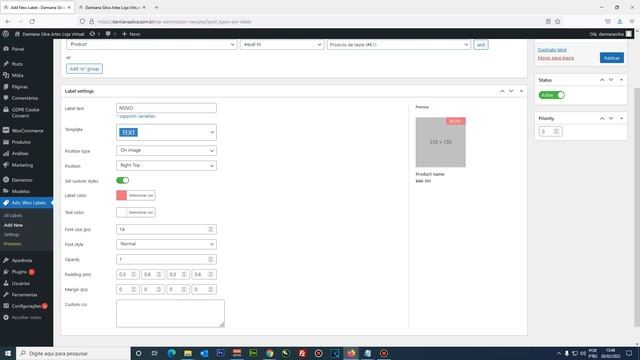Viewport: 640px width, 360px height.
Task: Open the Template dropdown
Action: (x=166, y=132)
